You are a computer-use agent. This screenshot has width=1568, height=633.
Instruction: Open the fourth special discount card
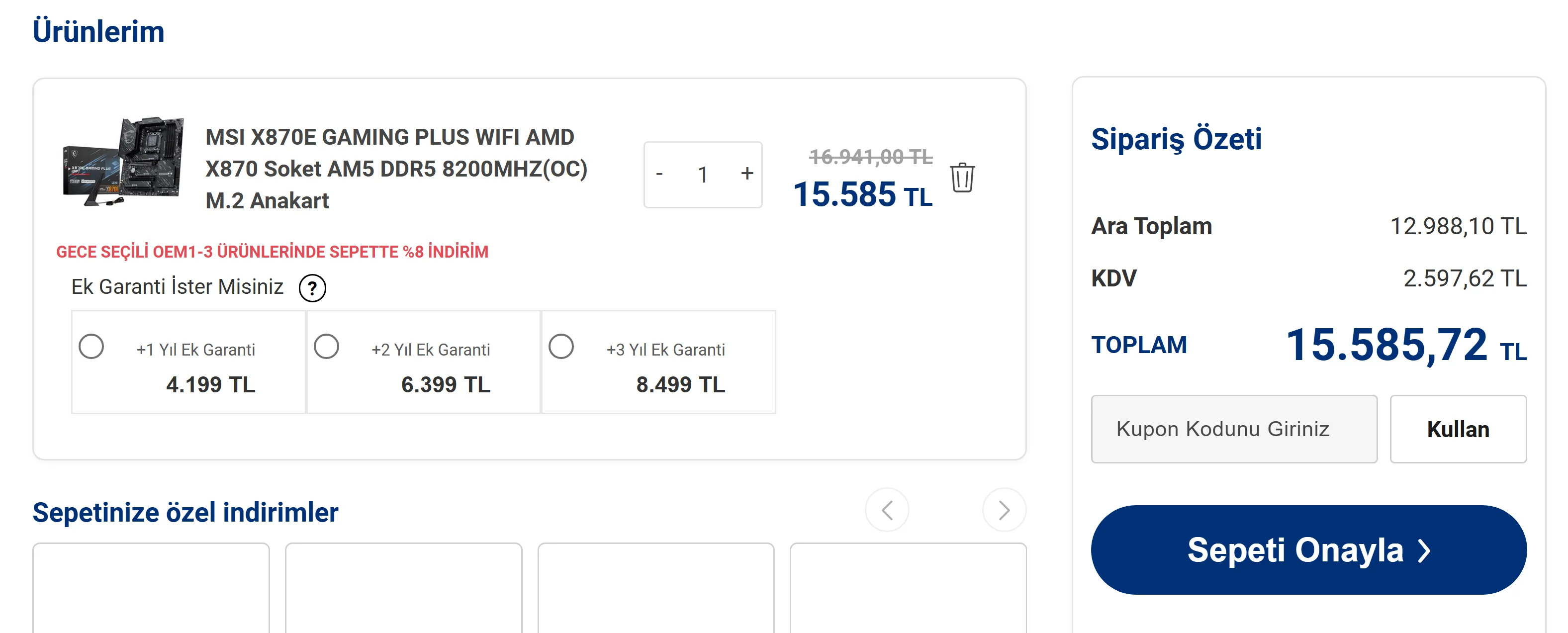coord(908,587)
